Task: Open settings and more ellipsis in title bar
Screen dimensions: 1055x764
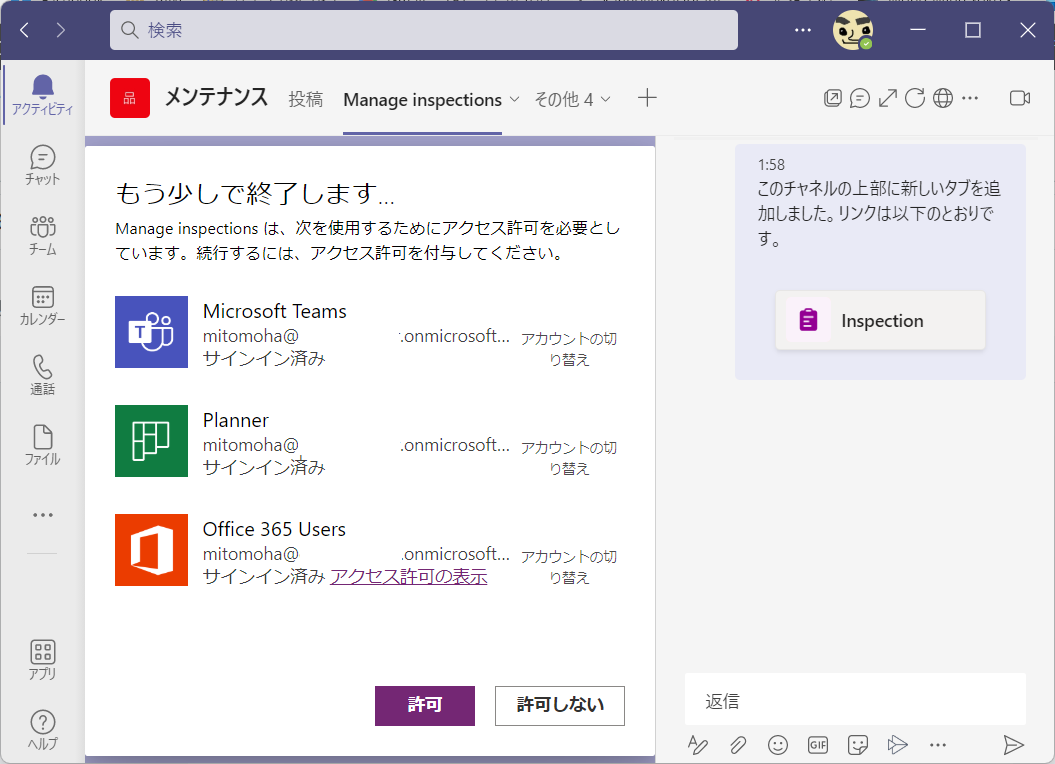Action: [x=803, y=30]
